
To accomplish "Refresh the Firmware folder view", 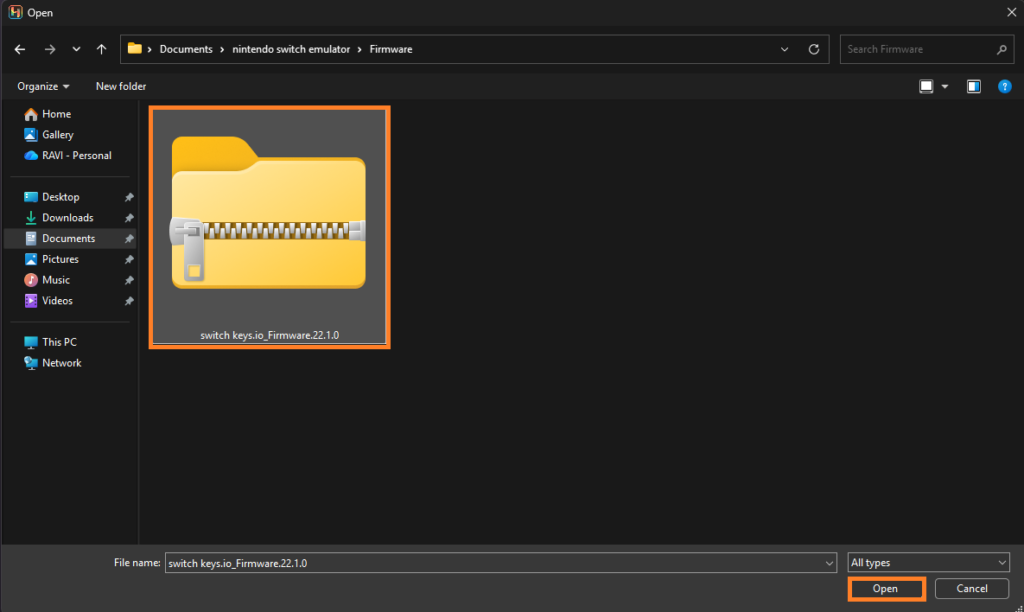I will (x=813, y=48).
